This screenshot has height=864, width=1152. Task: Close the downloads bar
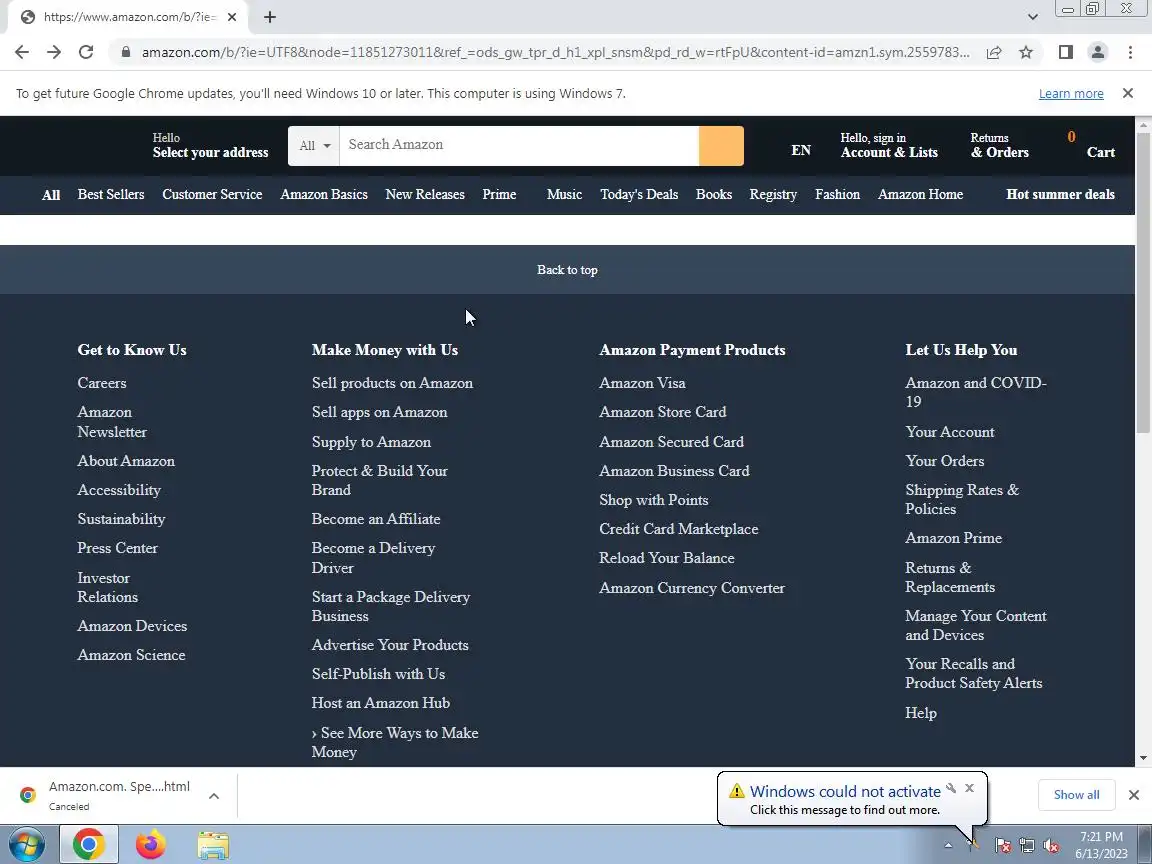[1134, 794]
